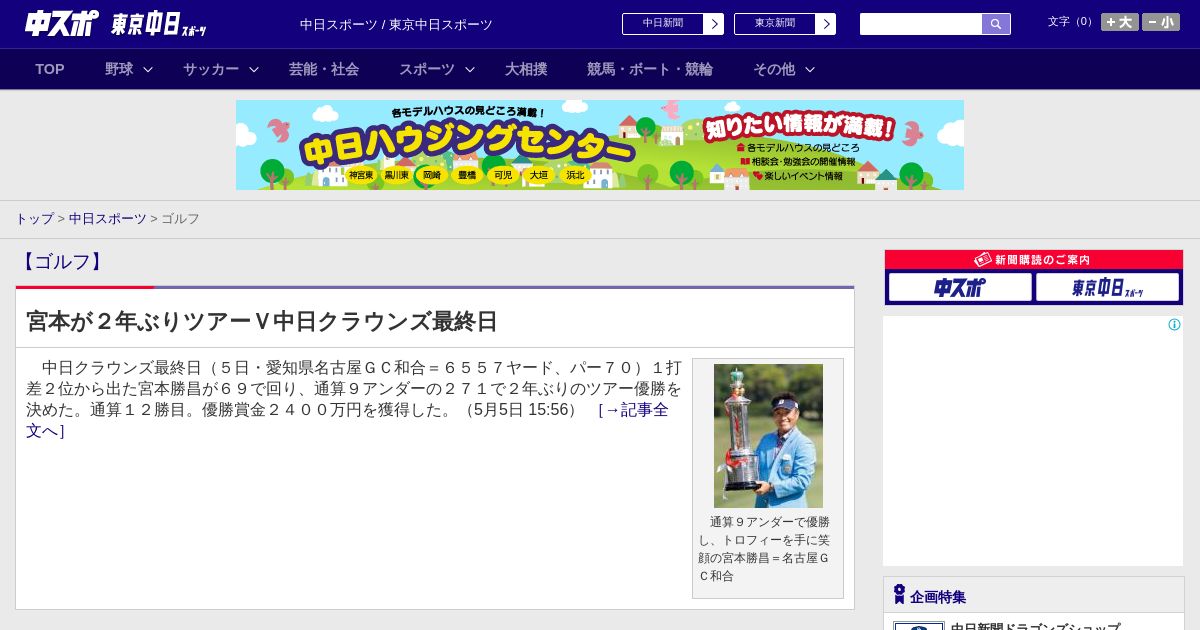Image resolution: width=1200 pixels, height=630 pixels.
Task: Open the 競馬・ボート・競輪 menu item
Action: point(650,69)
